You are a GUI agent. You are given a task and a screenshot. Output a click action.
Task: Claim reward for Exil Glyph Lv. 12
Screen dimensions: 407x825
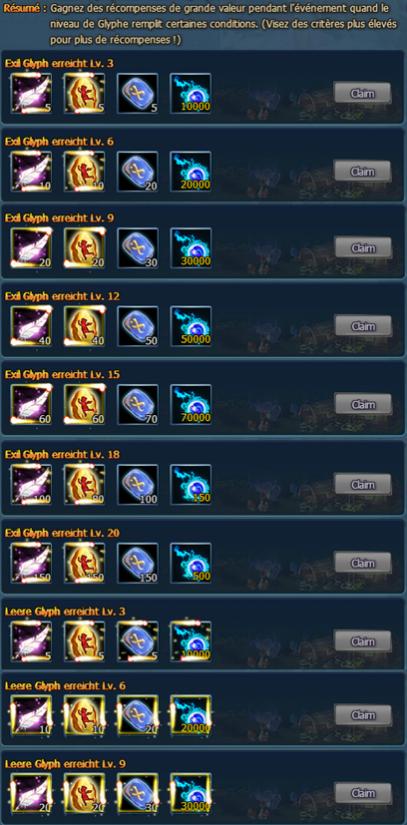click(x=363, y=326)
